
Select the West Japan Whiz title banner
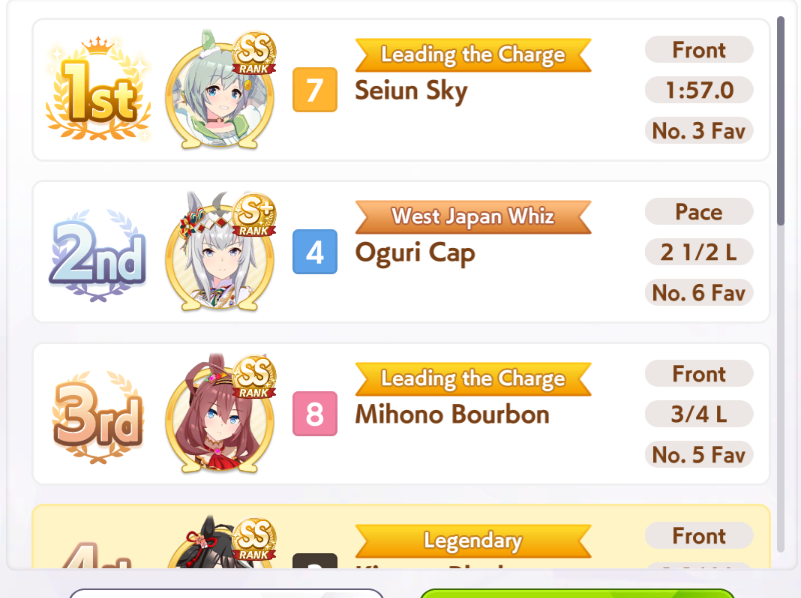pos(473,217)
